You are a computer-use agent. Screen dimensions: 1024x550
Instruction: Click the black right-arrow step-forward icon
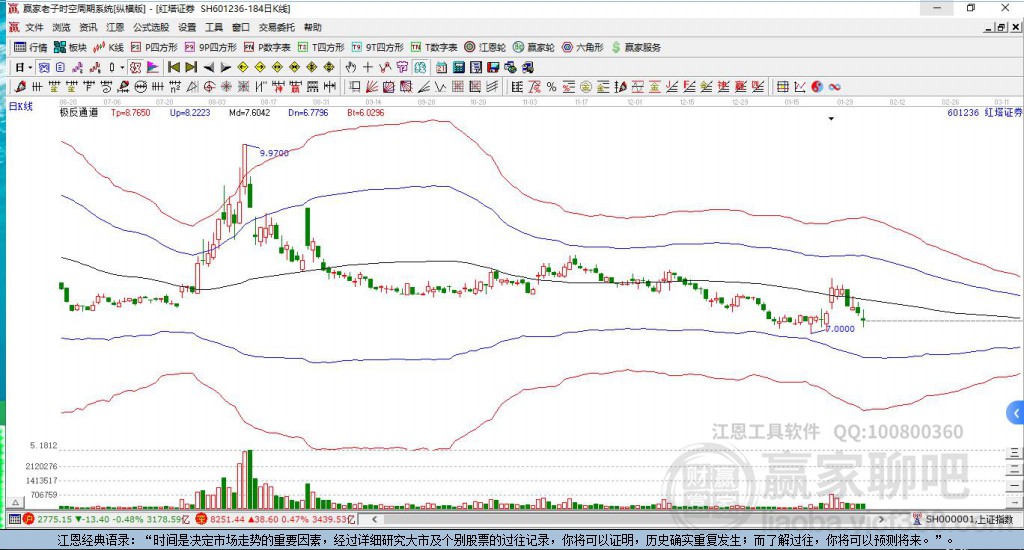coord(225,67)
